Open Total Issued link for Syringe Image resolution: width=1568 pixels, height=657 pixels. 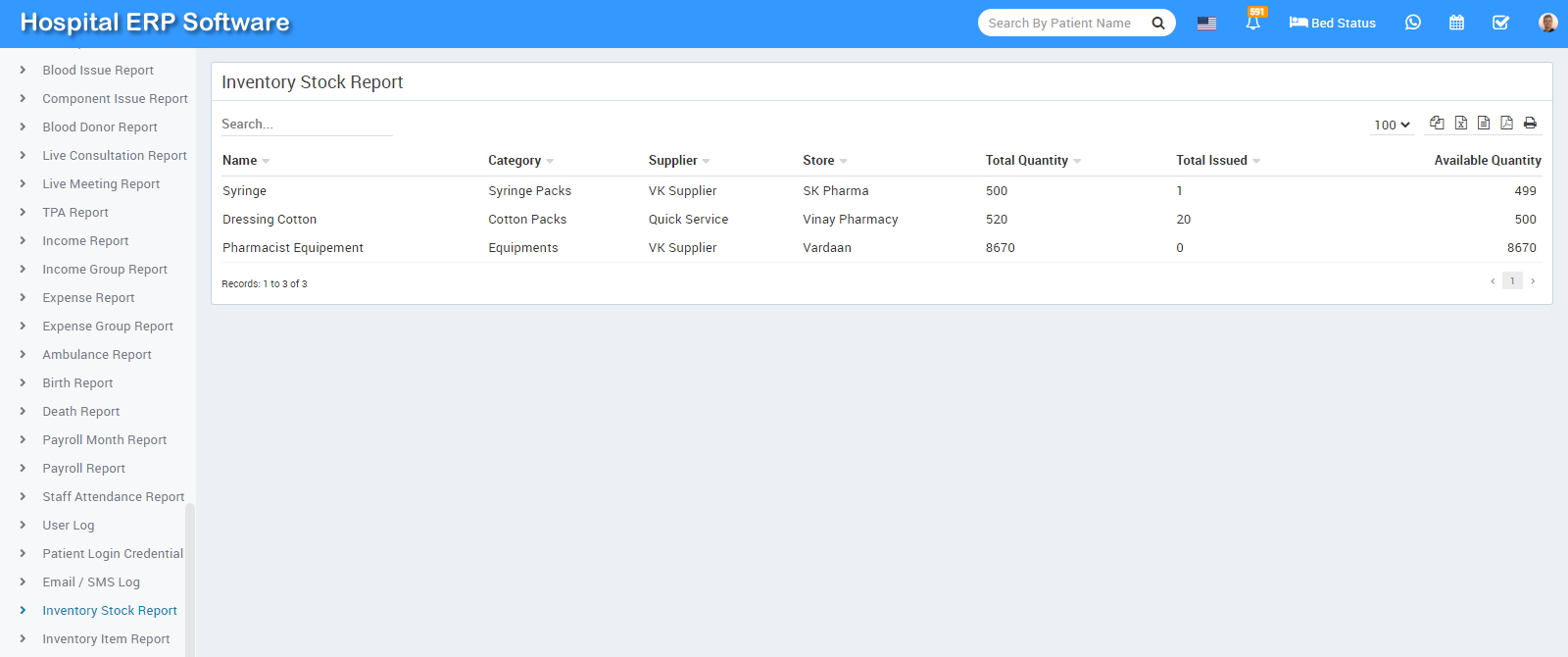1179,191
